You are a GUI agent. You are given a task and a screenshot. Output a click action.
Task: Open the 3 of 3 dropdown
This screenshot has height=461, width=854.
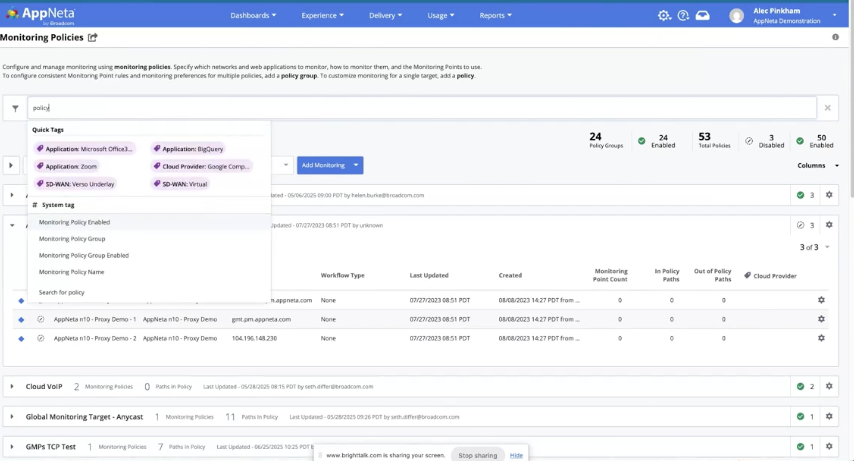pos(814,247)
